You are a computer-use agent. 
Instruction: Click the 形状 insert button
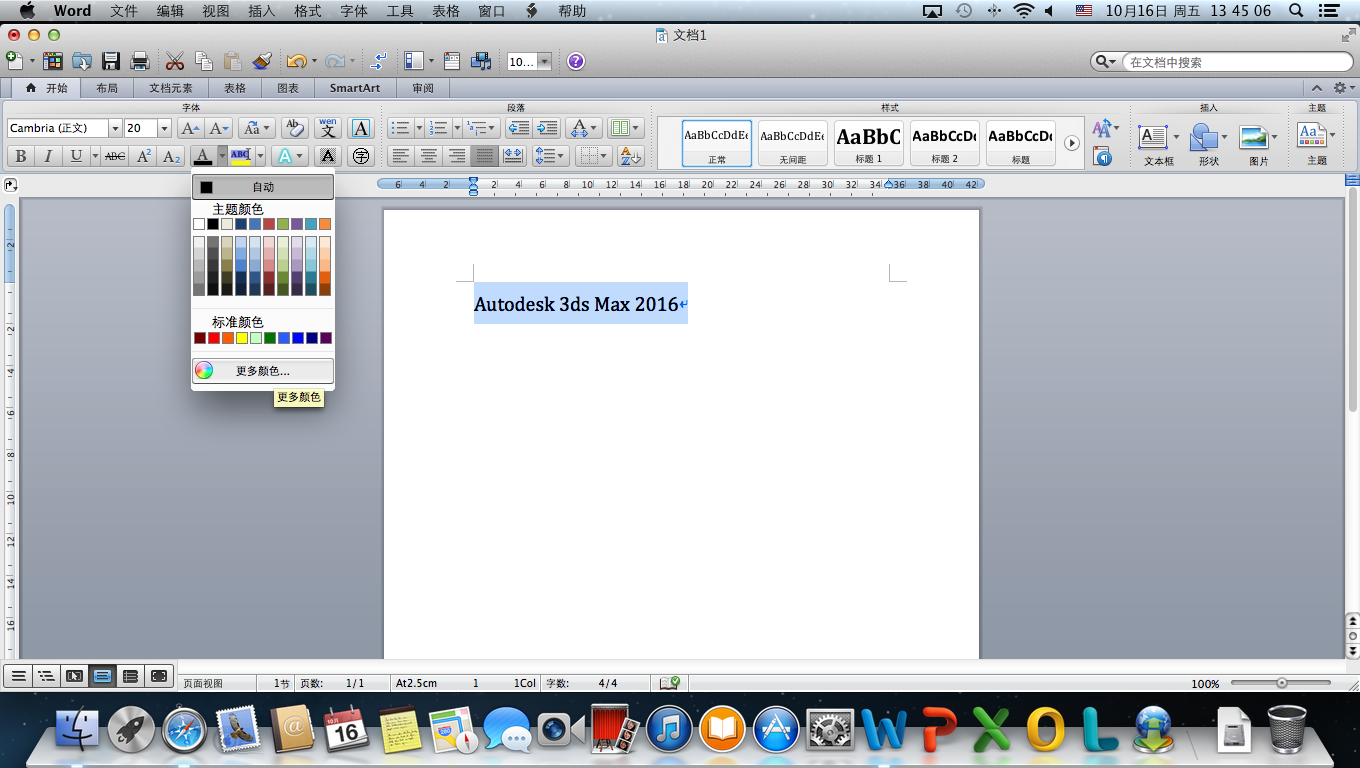pos(1208,143)
